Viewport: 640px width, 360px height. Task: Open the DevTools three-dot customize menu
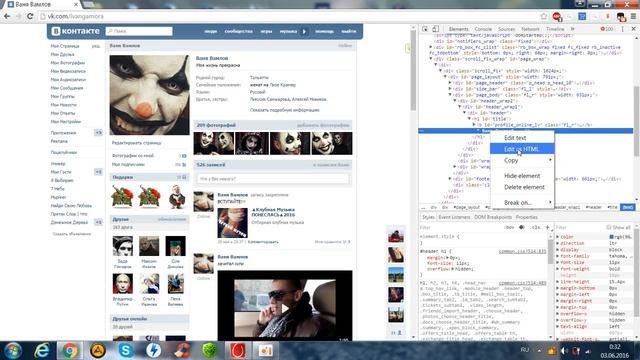(622, 29)
